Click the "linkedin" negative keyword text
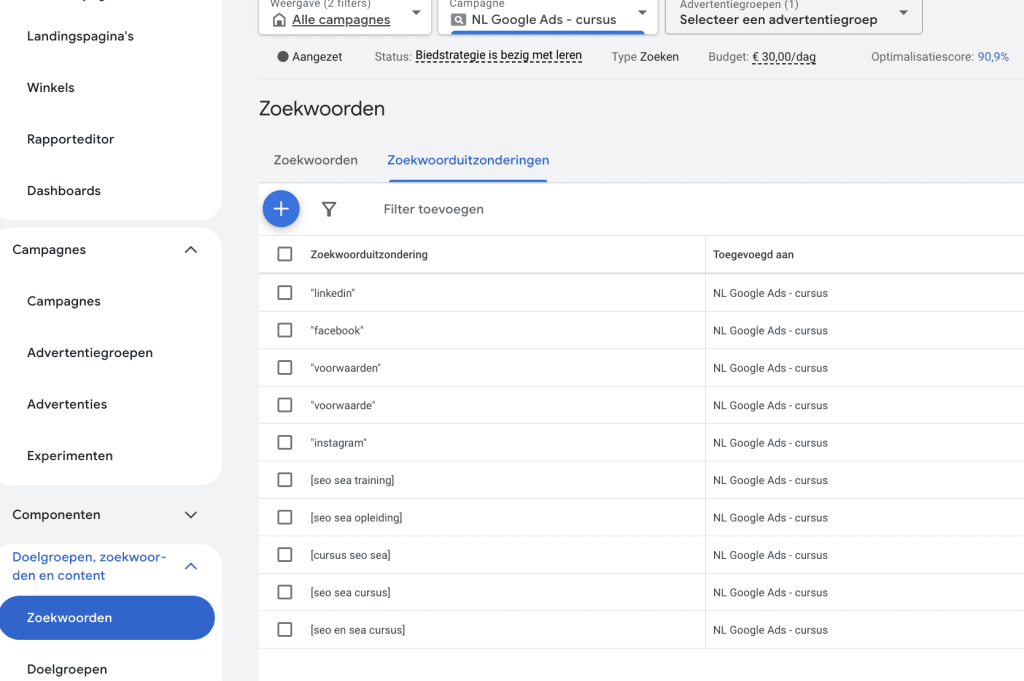The image size is (1024, 681). pyautogui.click(x=332, y=293)
